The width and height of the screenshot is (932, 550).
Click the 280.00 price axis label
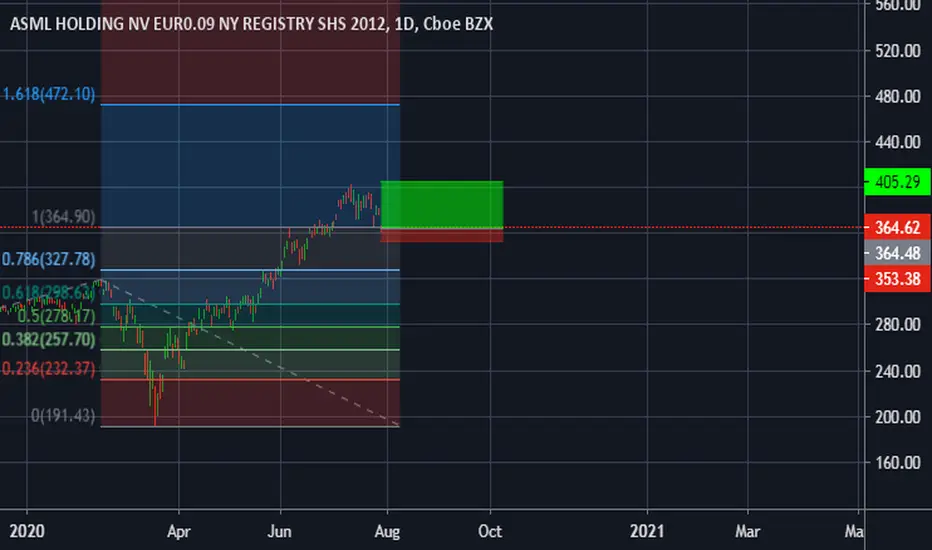click(898, 325)
